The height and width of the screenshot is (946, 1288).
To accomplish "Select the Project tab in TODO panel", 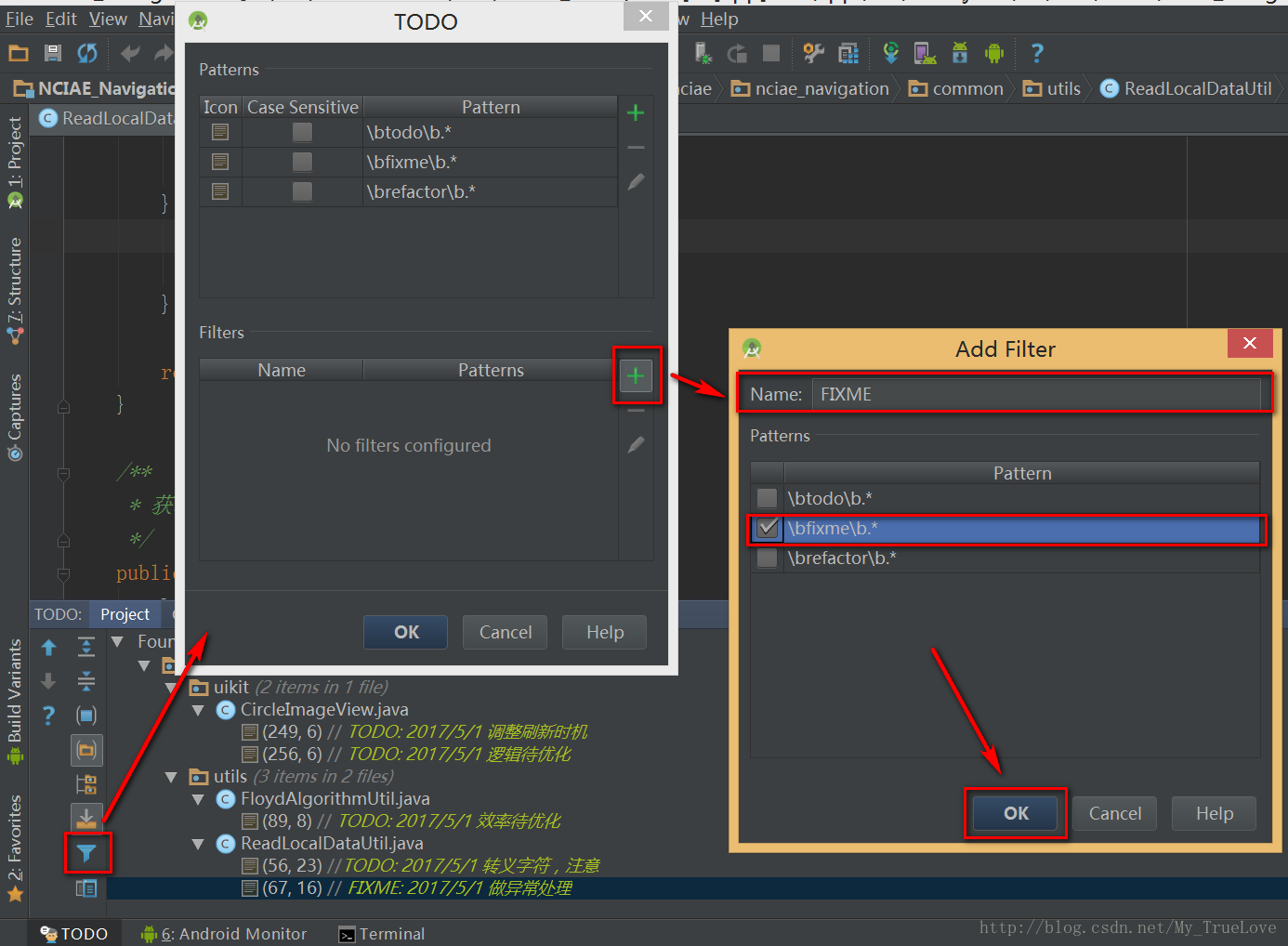I will click(x=125, y=614).
